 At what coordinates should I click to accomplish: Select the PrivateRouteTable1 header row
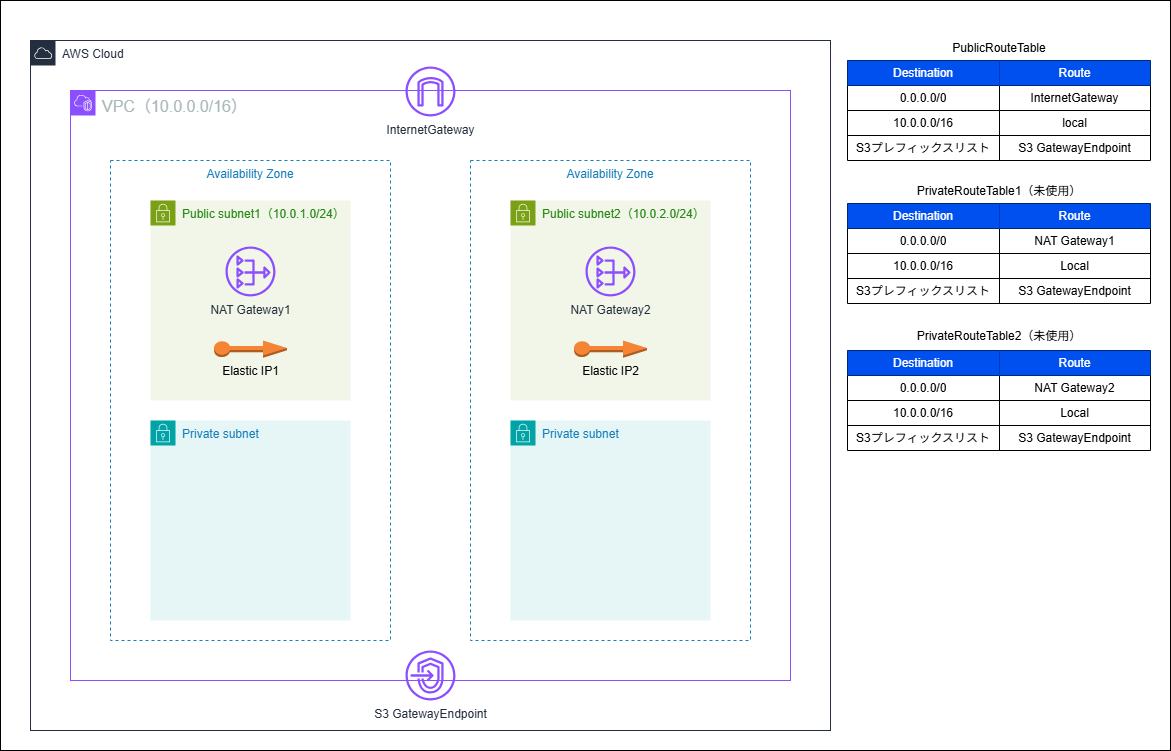point(999,215)
